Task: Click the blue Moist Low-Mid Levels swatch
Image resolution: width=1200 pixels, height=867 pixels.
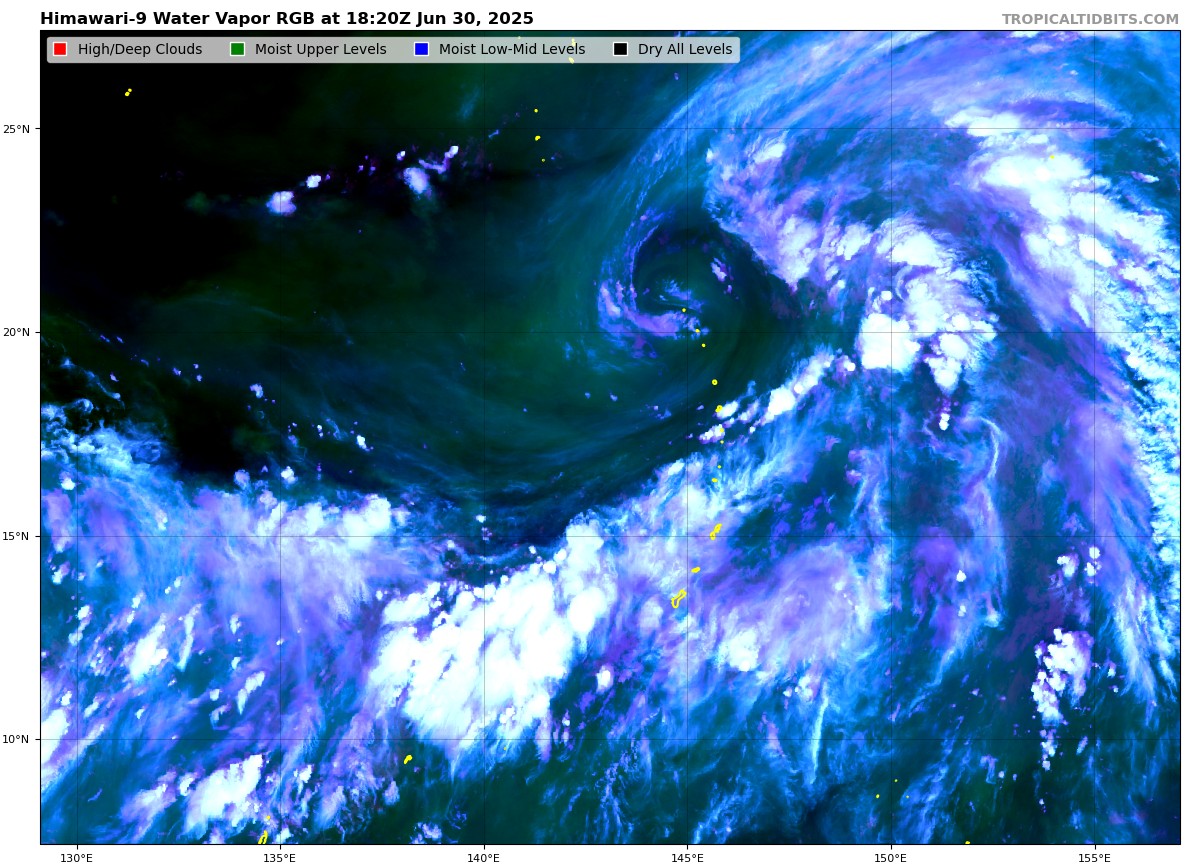Action: (x=421, y=50)
